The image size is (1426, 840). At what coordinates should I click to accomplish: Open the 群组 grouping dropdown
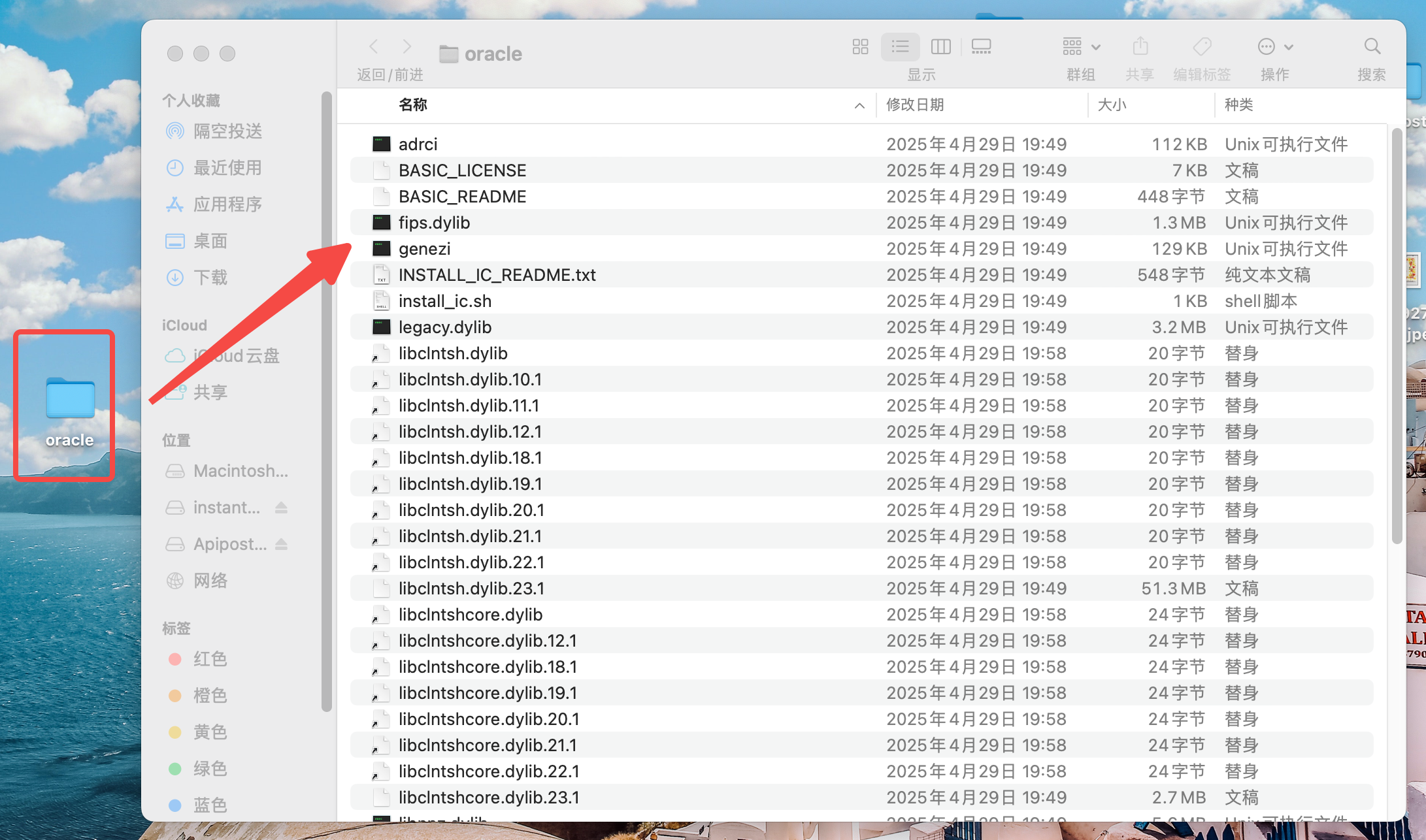point(1082,46)
